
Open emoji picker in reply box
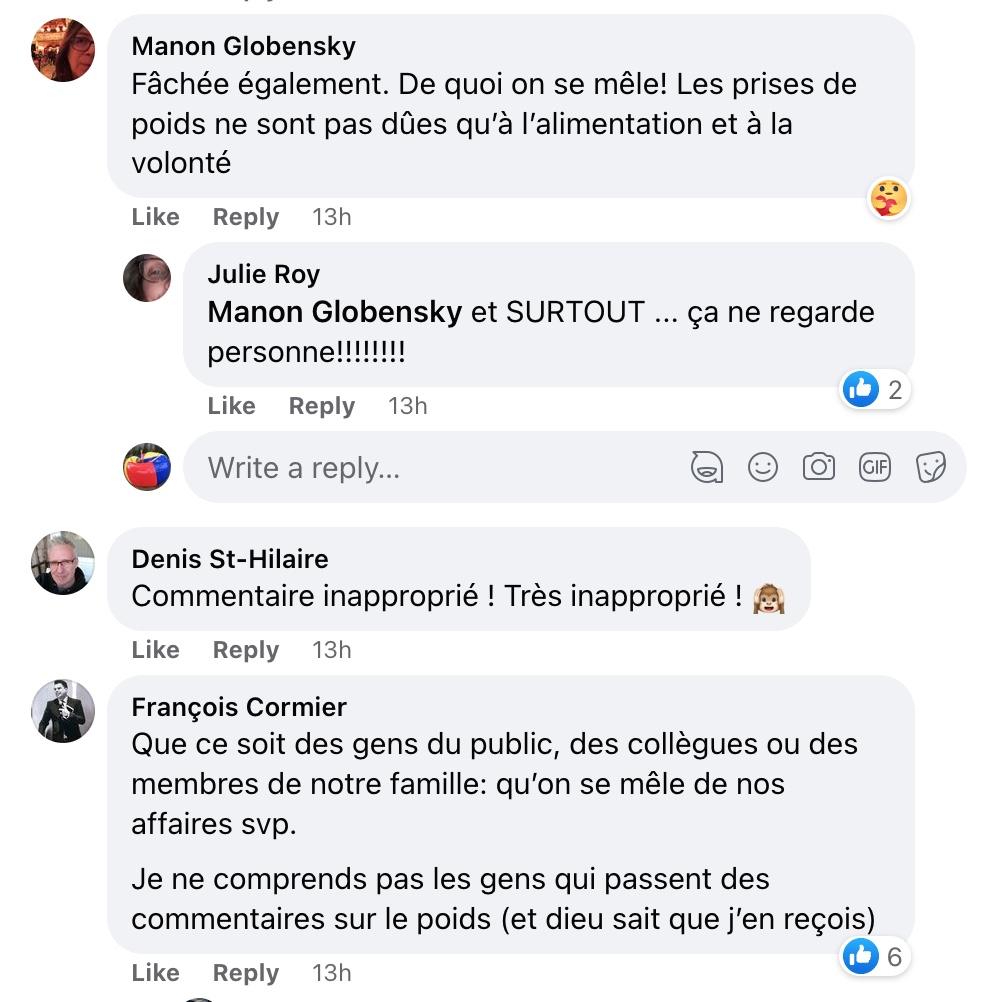coord(763,467)
